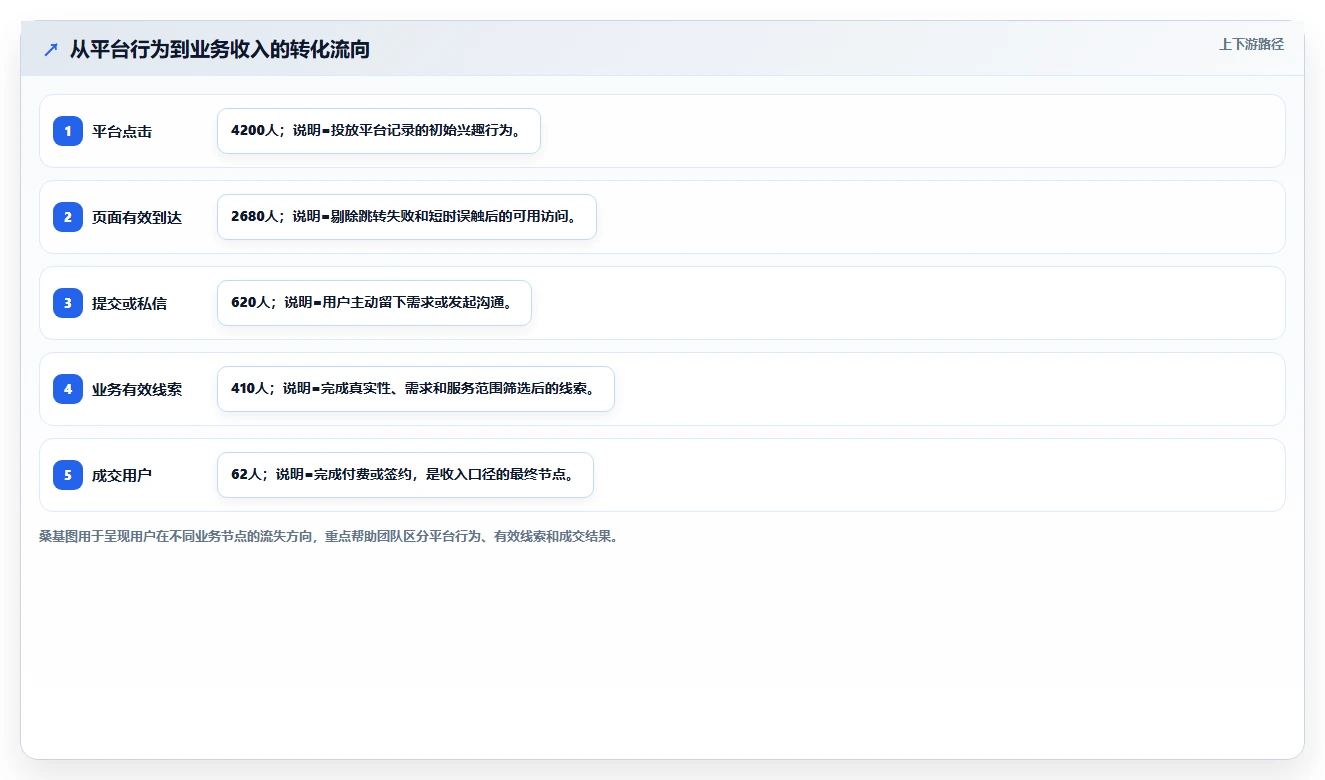This screenshot has height=780, width=1325.
Task: Click the 62人 description box
Action: tap(405, 475)
